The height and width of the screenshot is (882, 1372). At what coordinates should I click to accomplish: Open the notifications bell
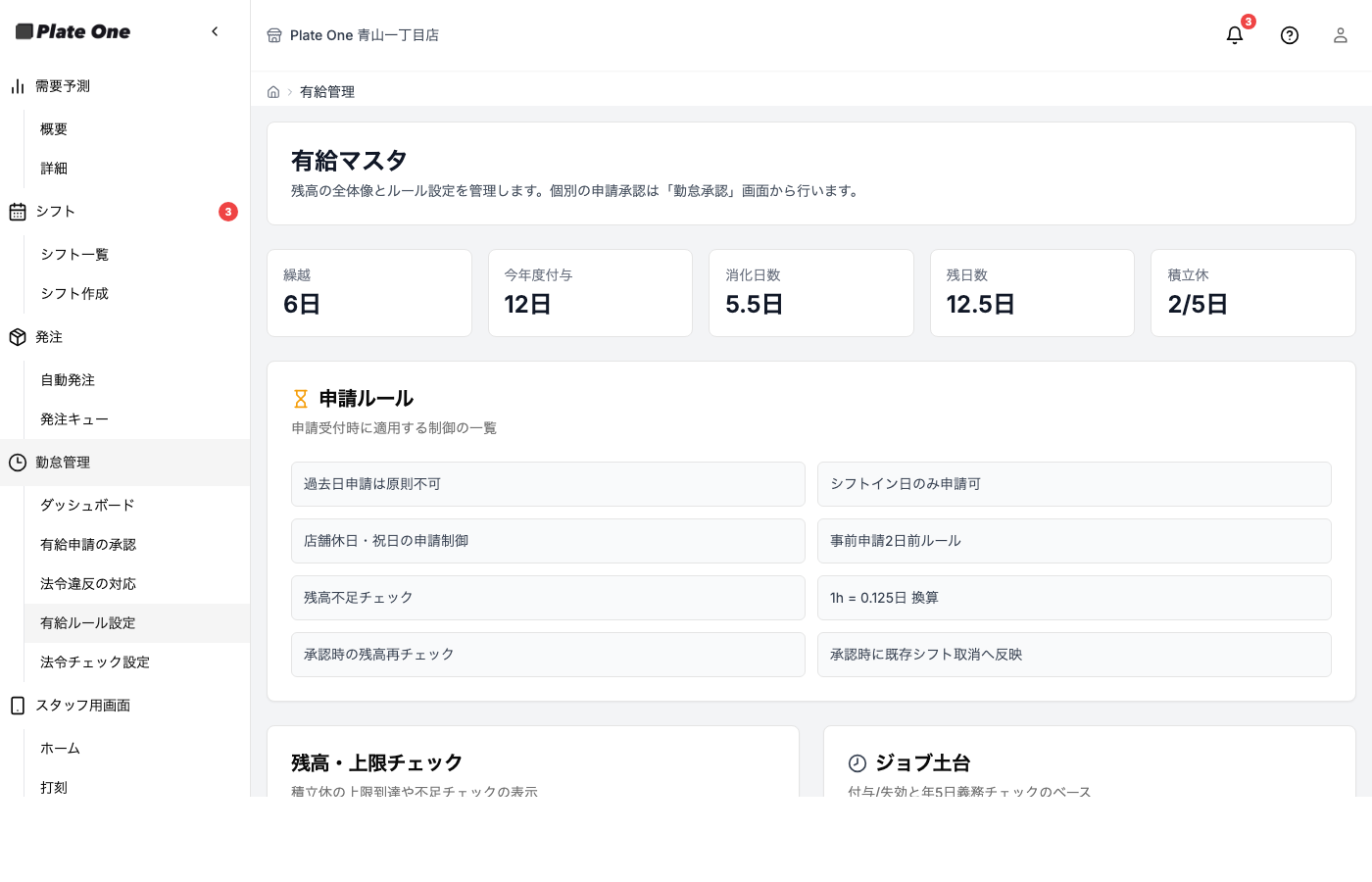(x=1235, y=35)
